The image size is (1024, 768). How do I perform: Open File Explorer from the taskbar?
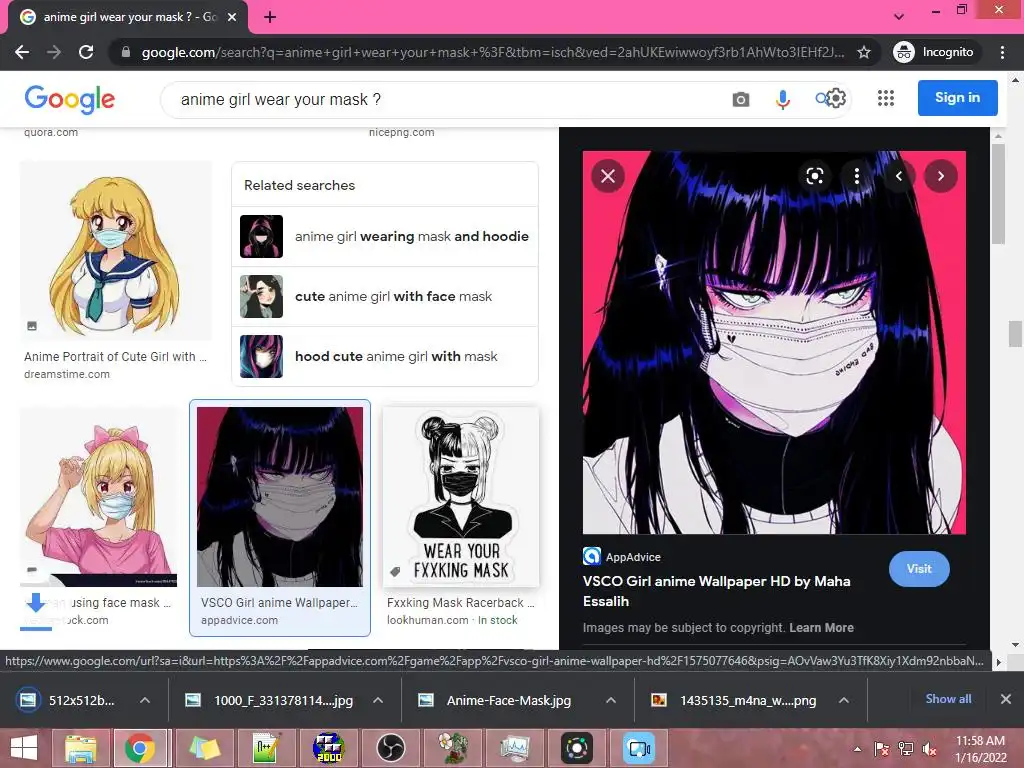coord(80,748)
